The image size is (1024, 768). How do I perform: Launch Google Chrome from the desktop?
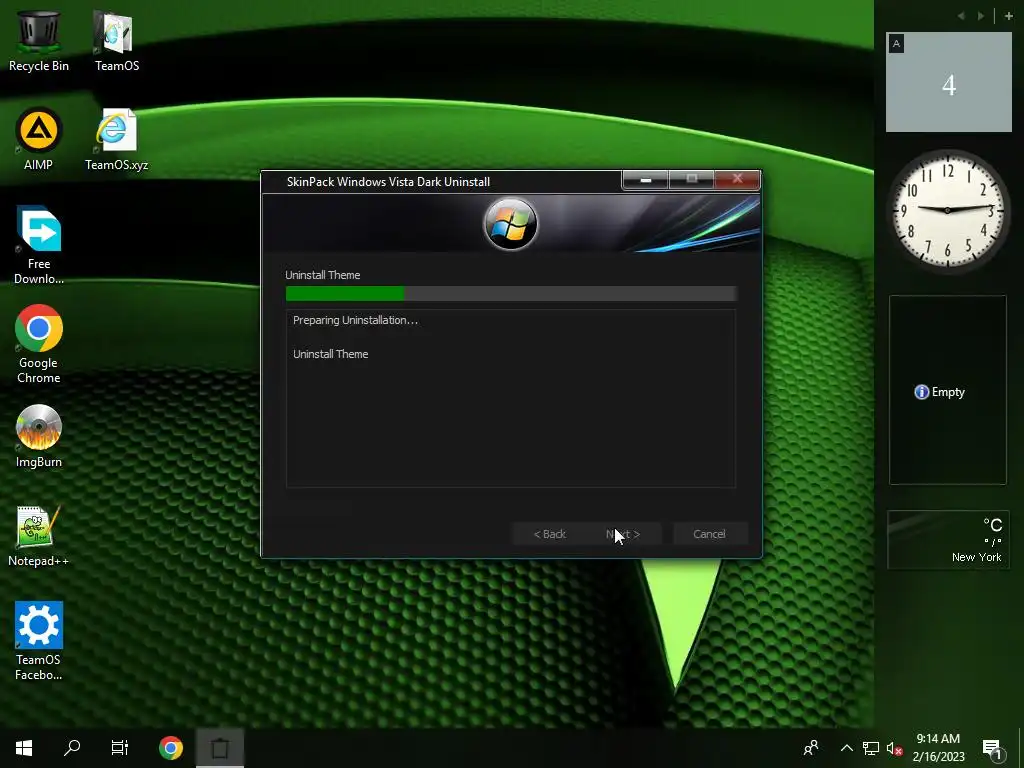(x=39, y=345)
